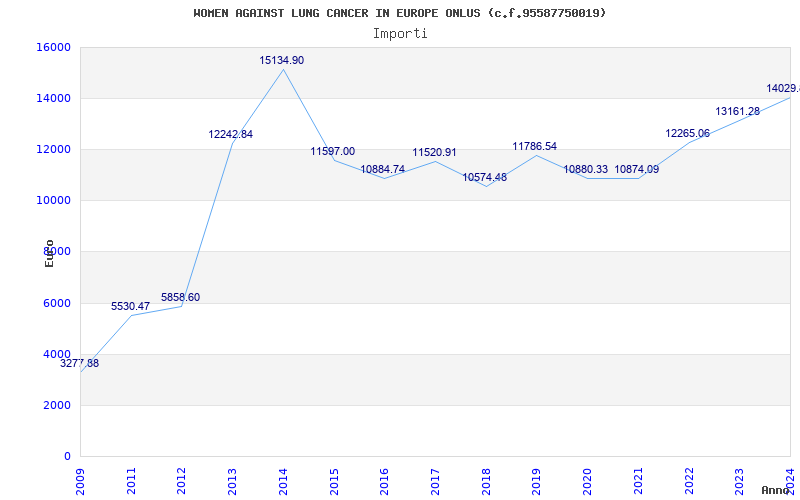The width and height of the screenshot is (800, 500).
Task: Click the 11597.00 data label
Action: 332,152
